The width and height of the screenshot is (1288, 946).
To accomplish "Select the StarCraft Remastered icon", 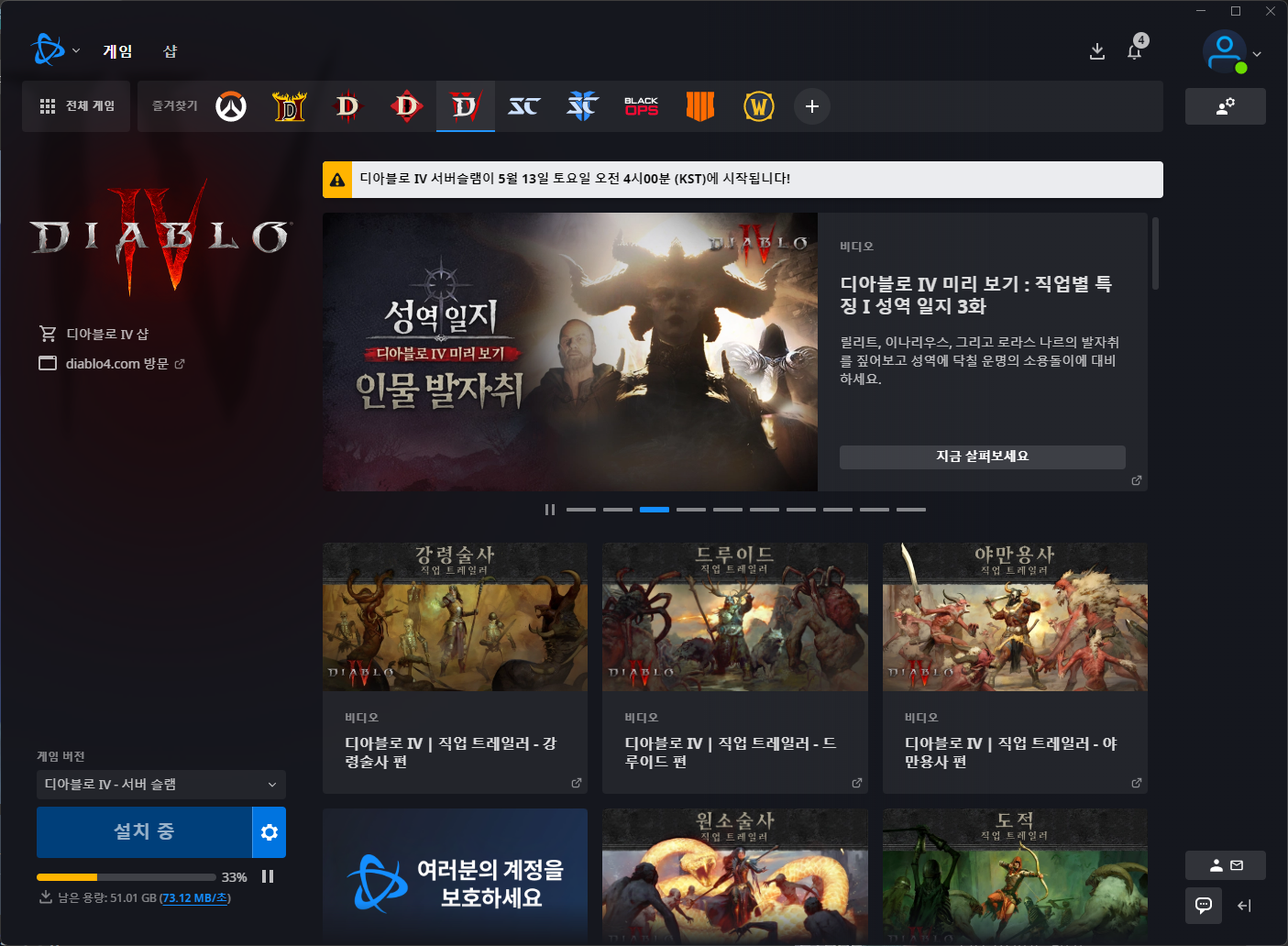I will [524, 106].
